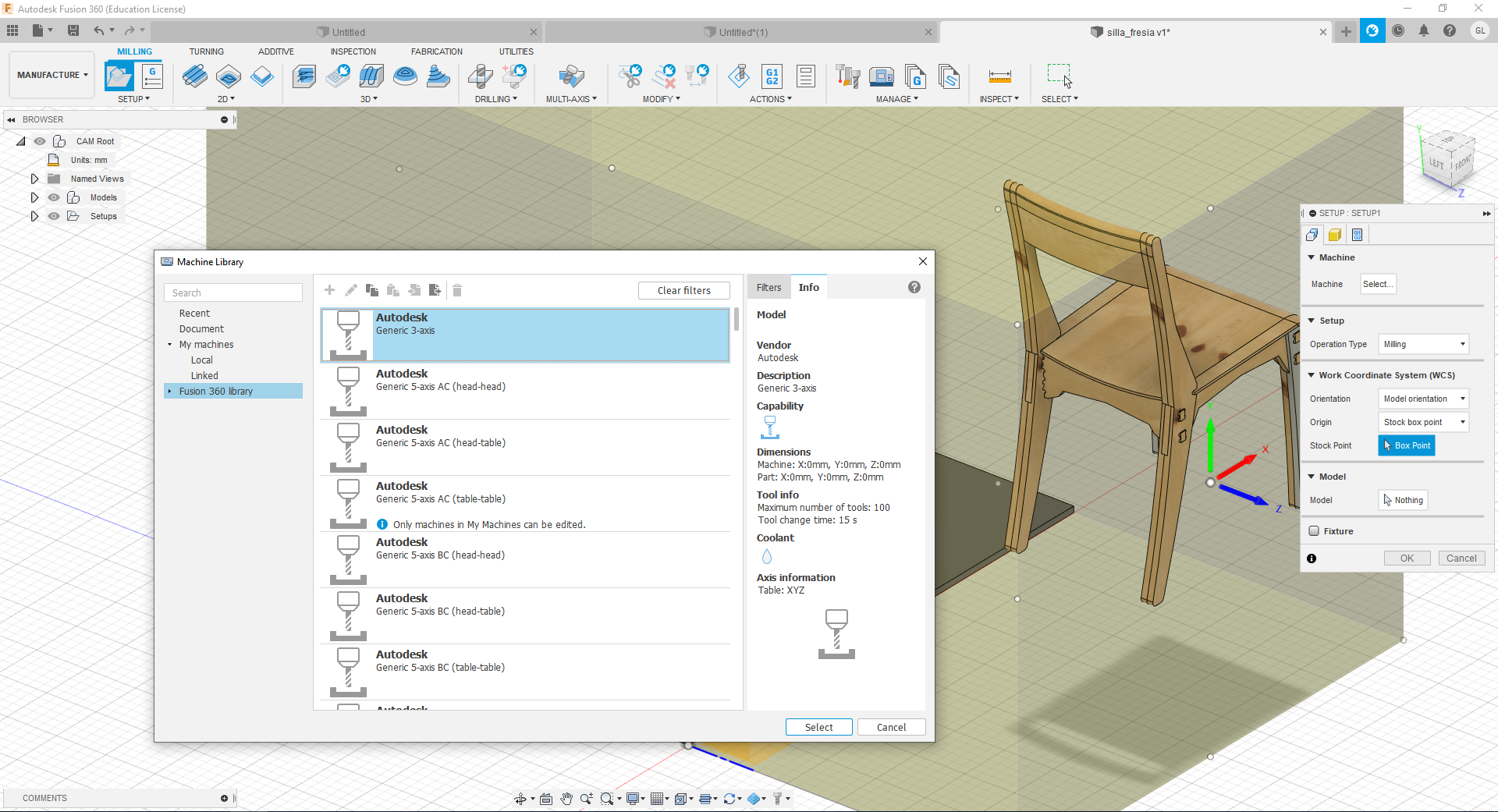This screenshot has width=1498, height=812.
Task: Select Generic 5-axis AC (head-head) machine
Action: [525, 391]
